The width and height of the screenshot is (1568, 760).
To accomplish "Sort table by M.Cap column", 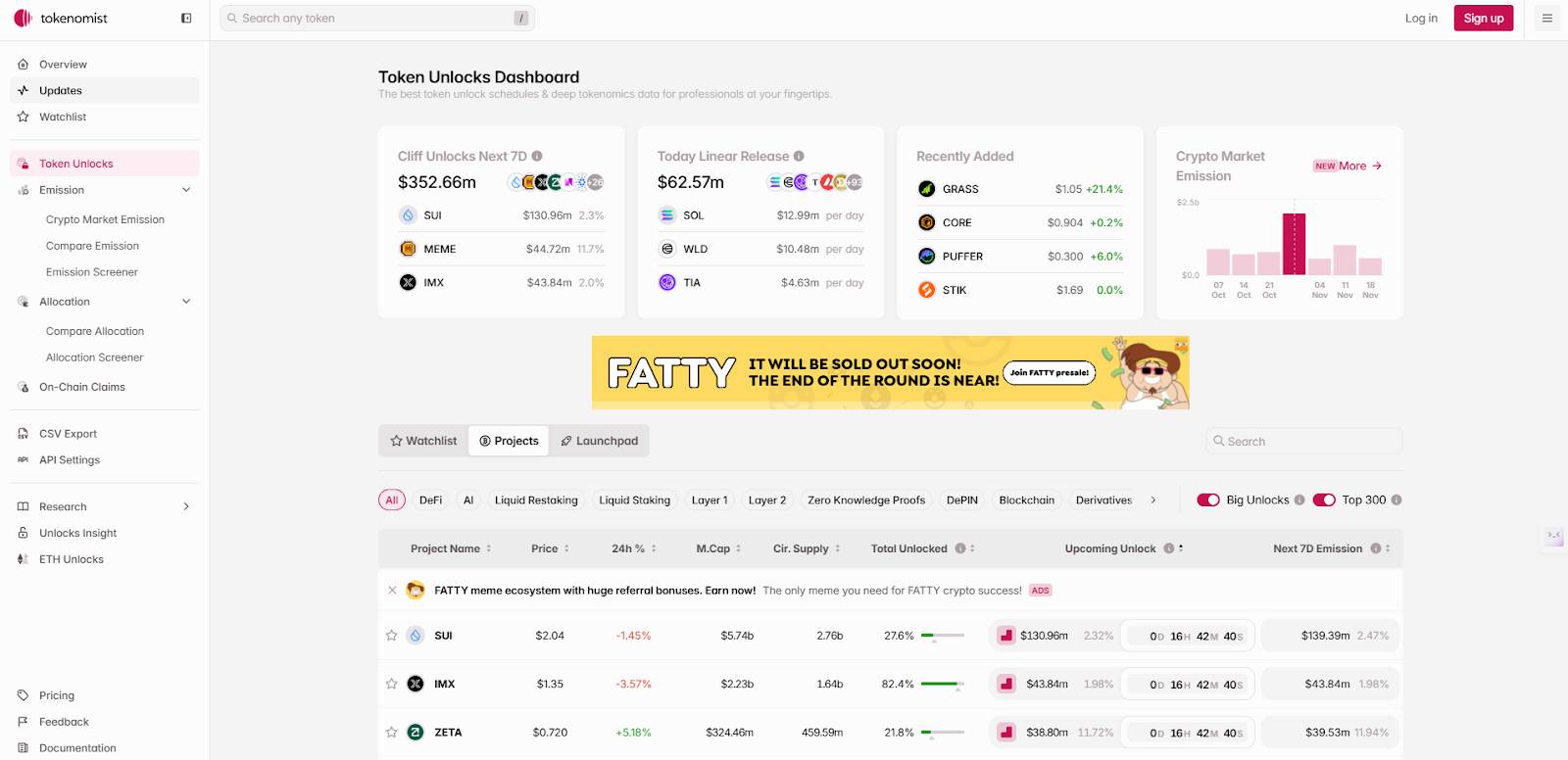I will click(x=718, y=548).
